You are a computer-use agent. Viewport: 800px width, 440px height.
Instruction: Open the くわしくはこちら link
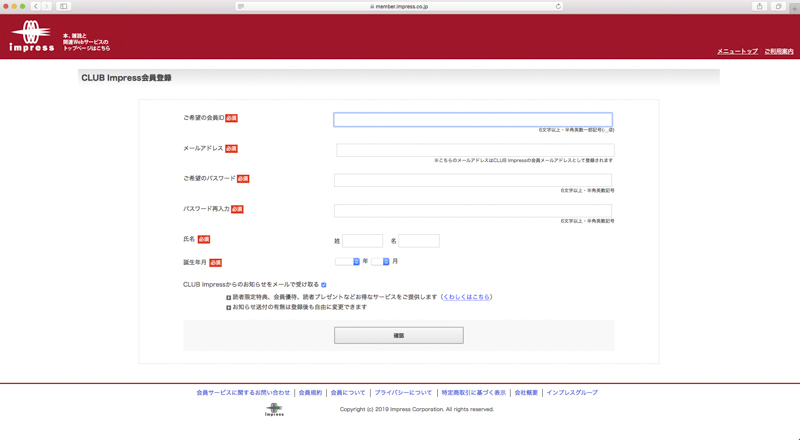[466, 297]
